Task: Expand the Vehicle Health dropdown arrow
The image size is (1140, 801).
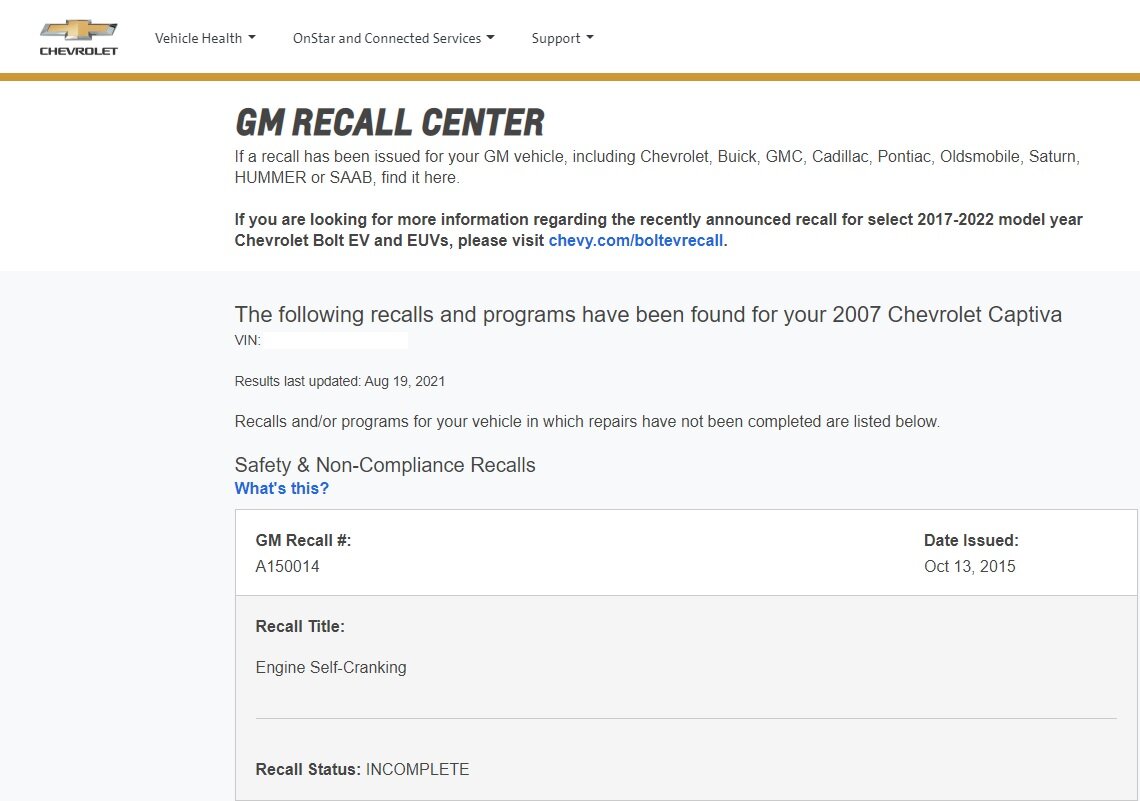Action: tap(252, 38)
